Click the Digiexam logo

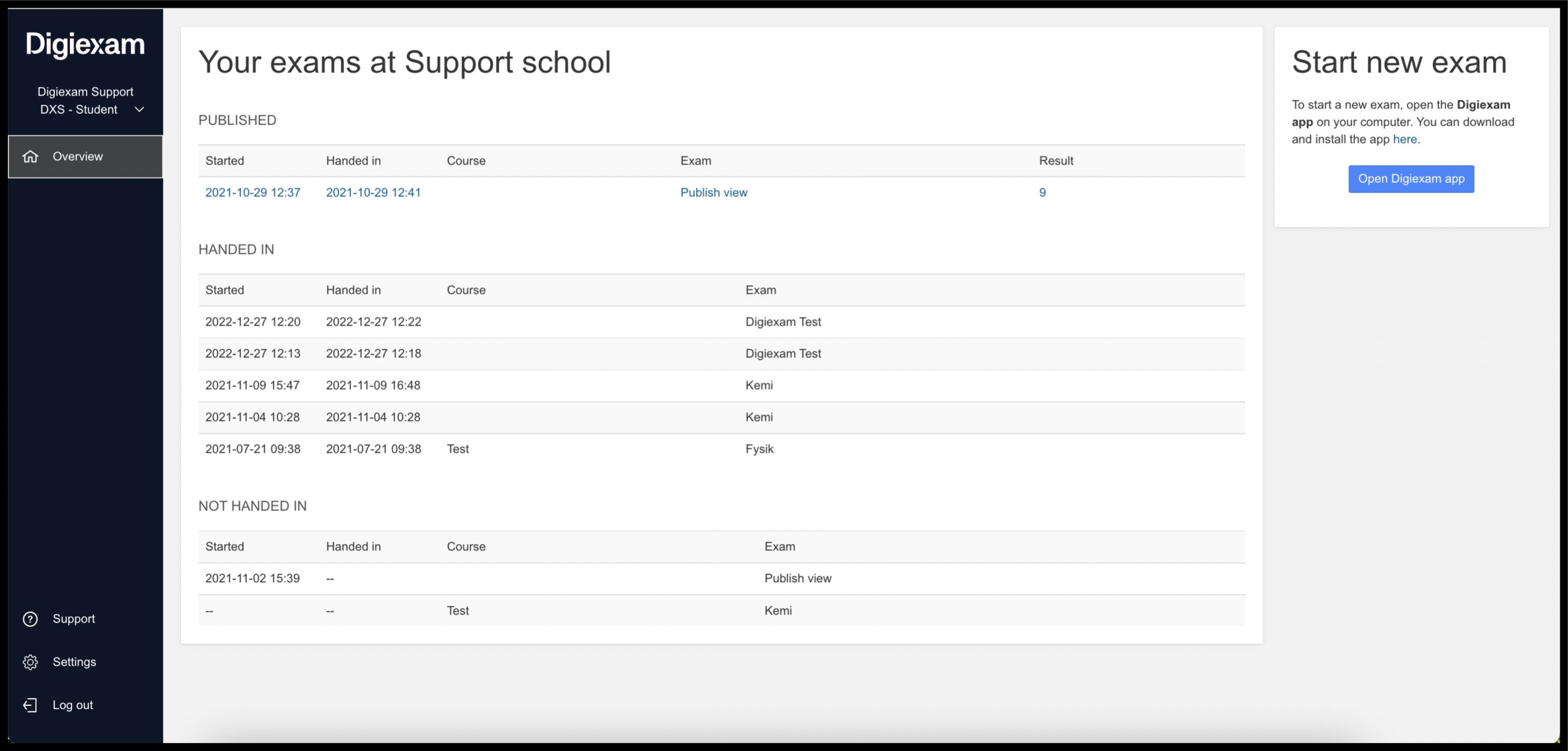(85, 45)
